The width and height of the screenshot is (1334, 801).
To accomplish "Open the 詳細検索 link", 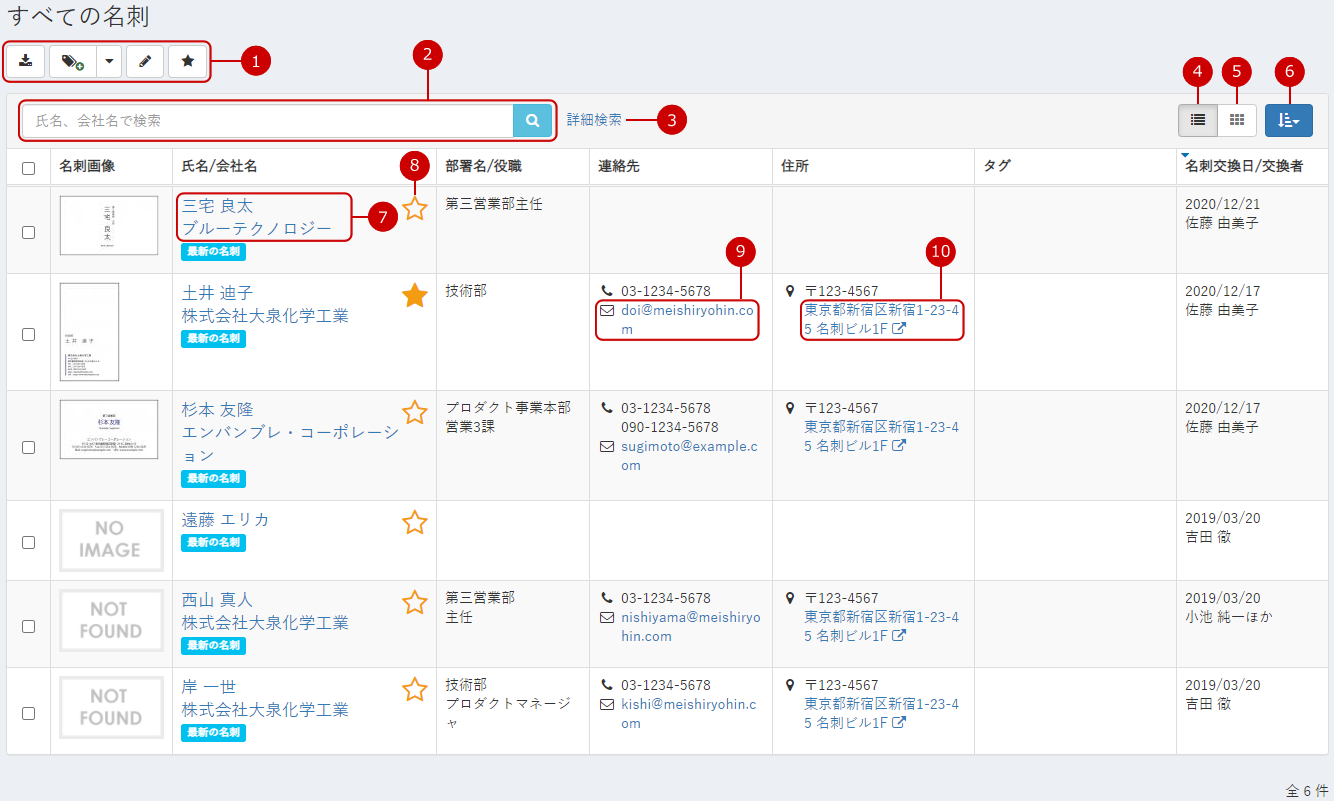I will pos(594,120).
